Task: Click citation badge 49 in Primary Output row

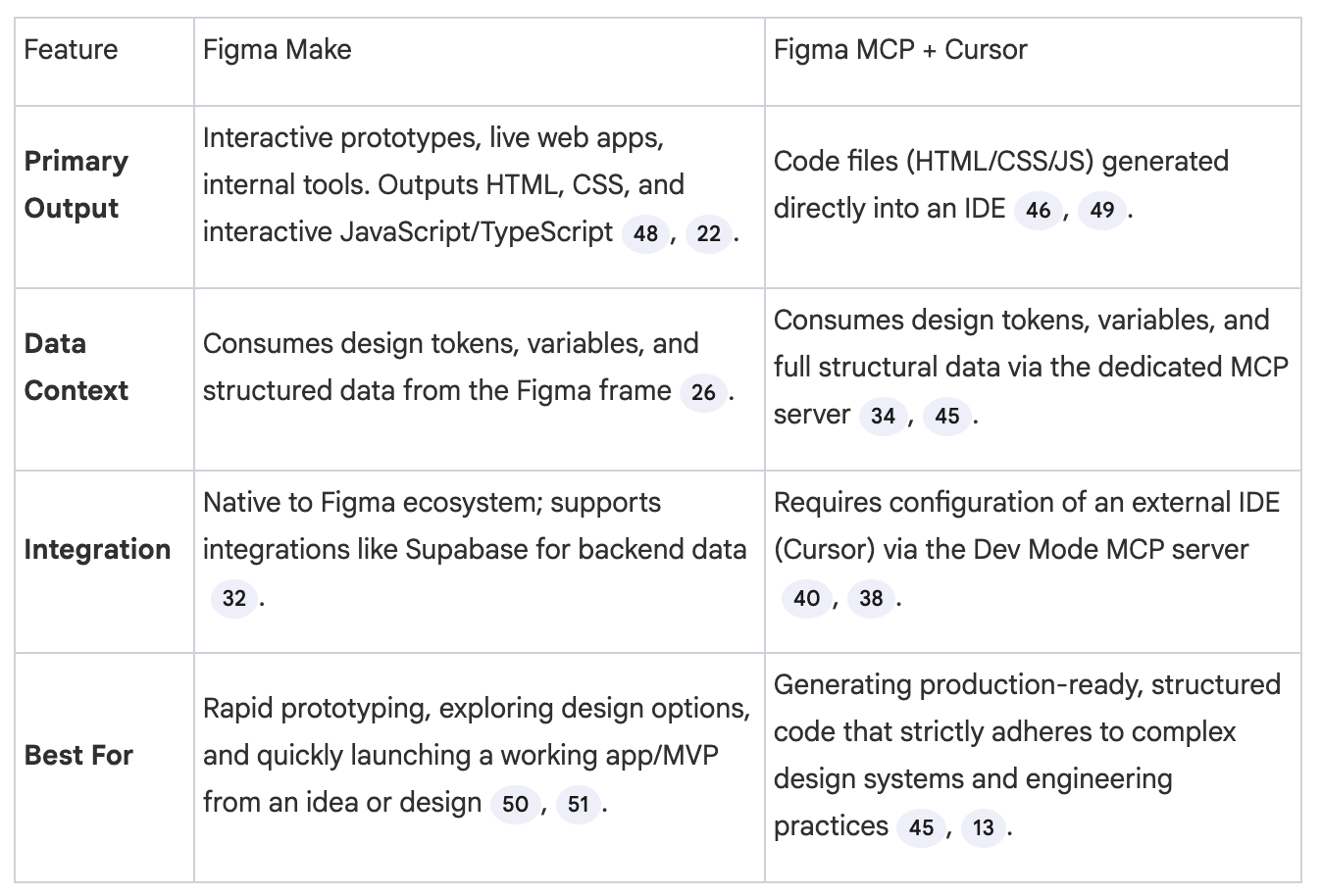Action: pos(1102,210)
